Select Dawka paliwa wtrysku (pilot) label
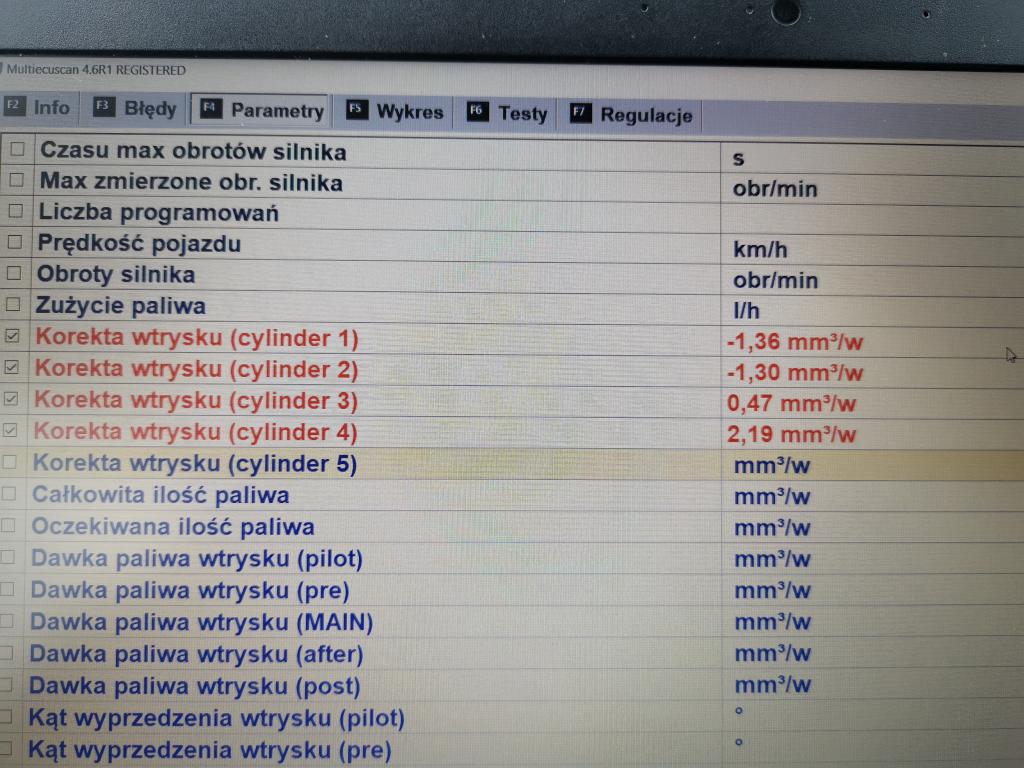The height and width of the screenshot is (768, 1024). click(196, 559)
